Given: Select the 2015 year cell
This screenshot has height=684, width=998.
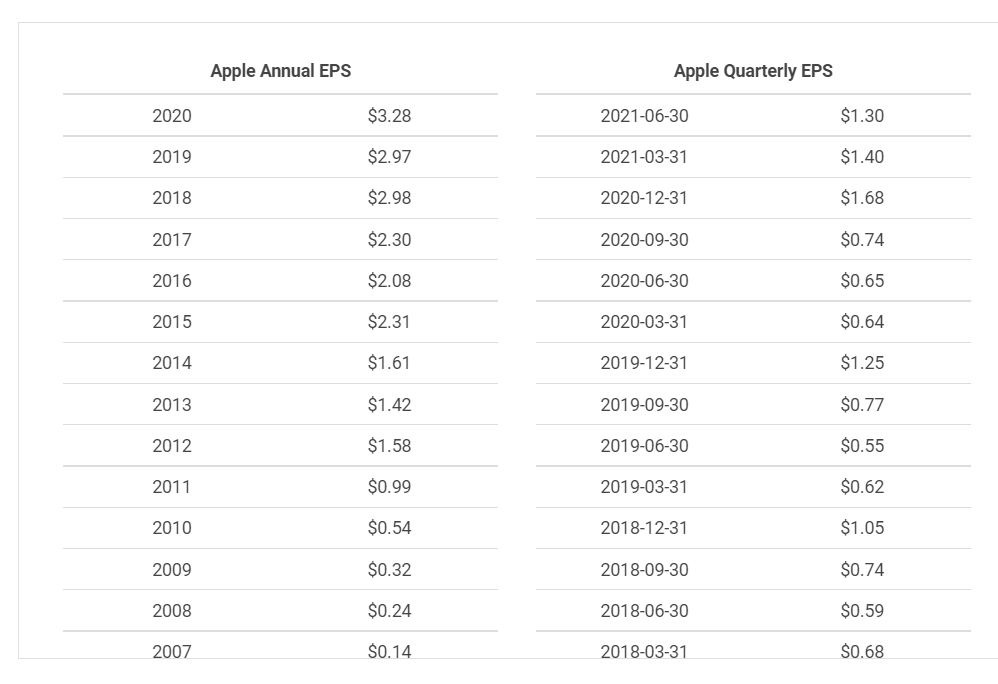Looking at the screenshot, I should [x=172, y=322].
